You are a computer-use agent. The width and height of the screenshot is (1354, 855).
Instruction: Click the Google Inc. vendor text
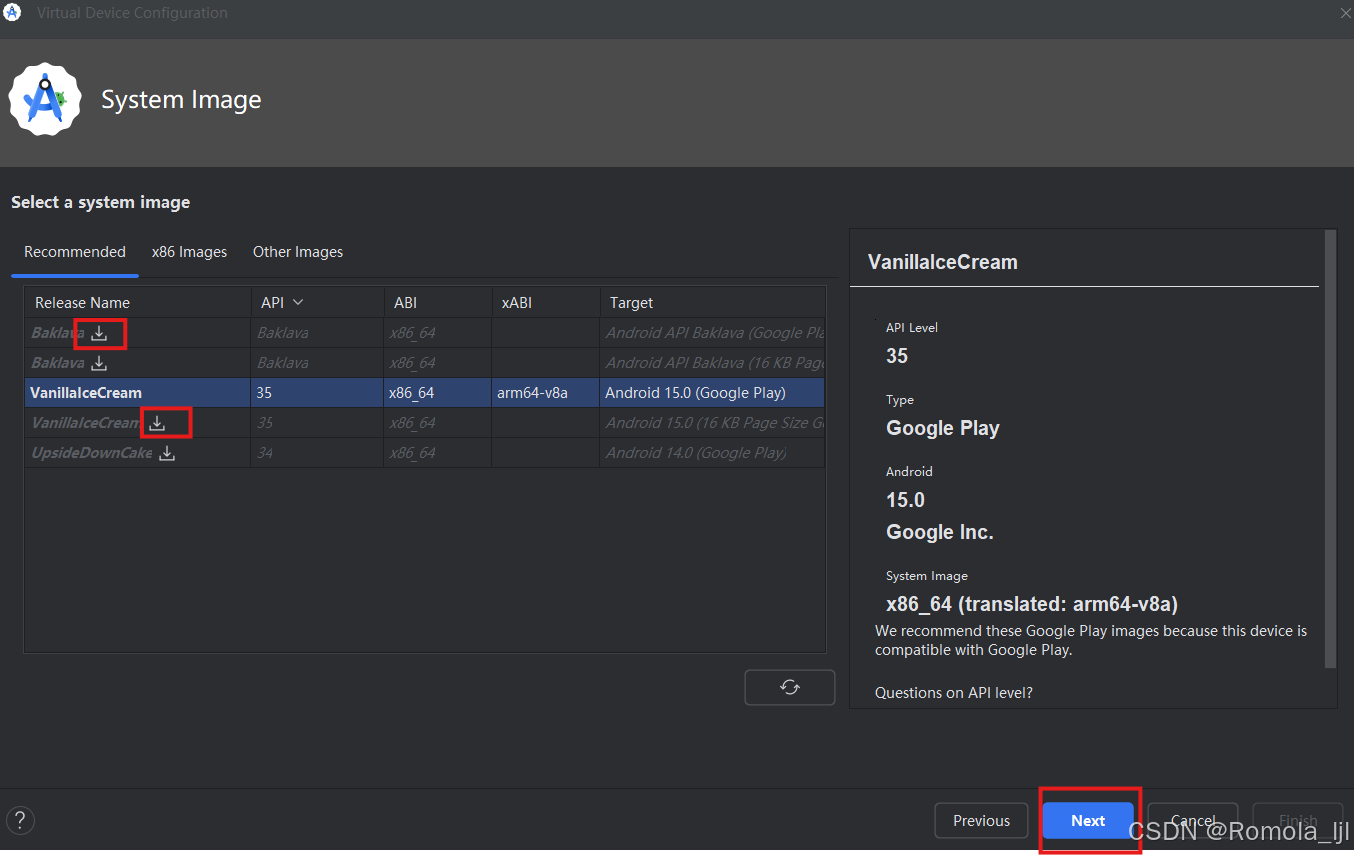click(x=940, y=532)
